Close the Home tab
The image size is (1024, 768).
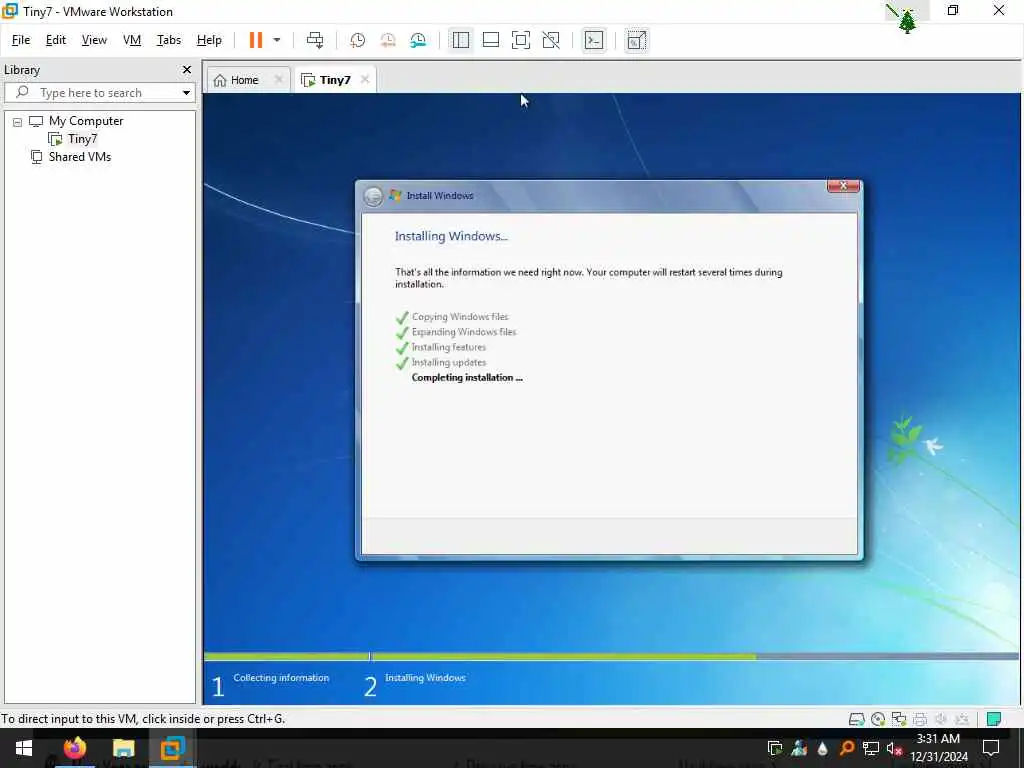[x=278, y=79]
